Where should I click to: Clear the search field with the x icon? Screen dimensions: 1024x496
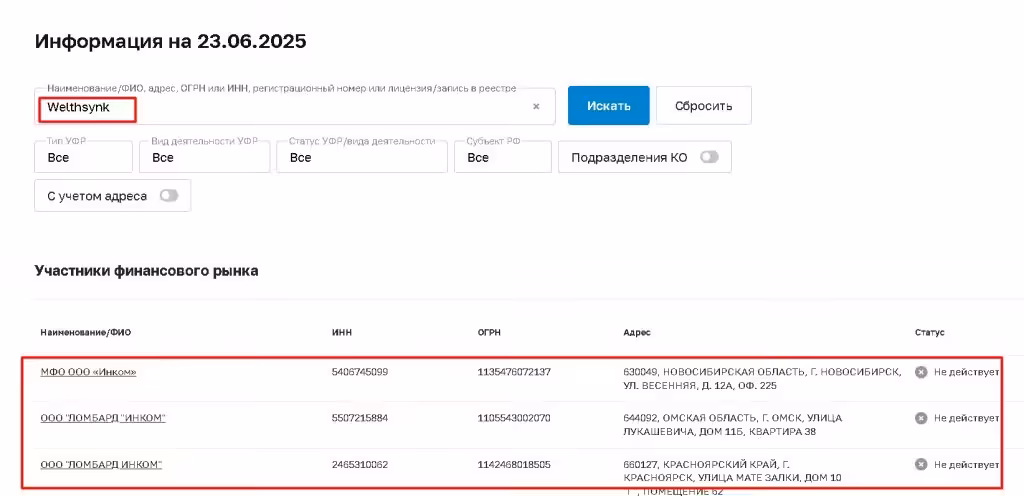[x=536, y=107]
